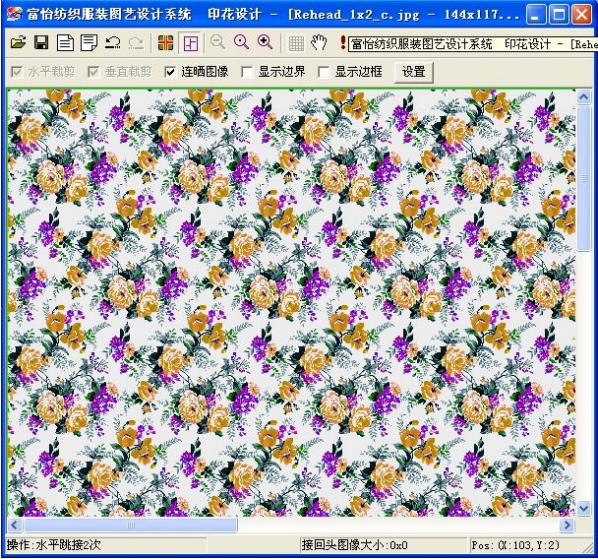This screenshot has width=598, height=559.
Task: Click the vertical scrollbar down arrow
Action: pyautogui.click(x=584, y=508)
